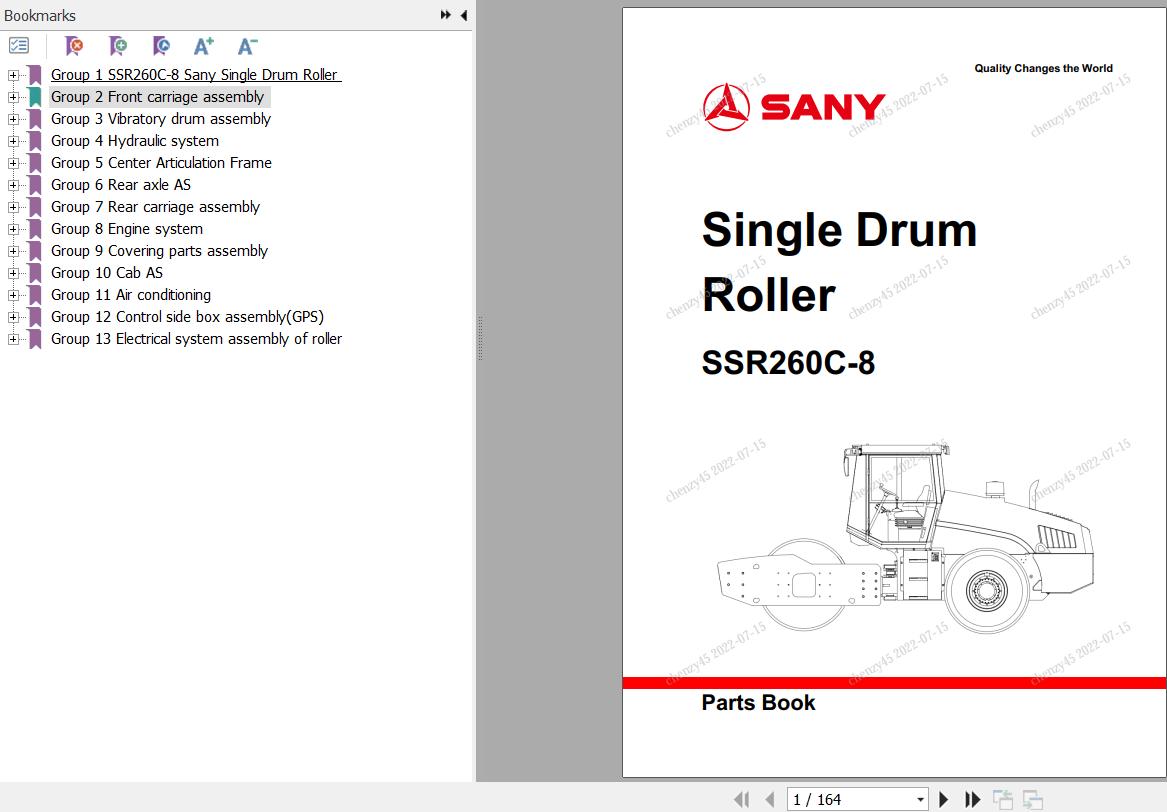Expand Group 7 Rear carriage assembly node
The width and height of the screenshot is (1167, 812).
[x=13, y=207]
